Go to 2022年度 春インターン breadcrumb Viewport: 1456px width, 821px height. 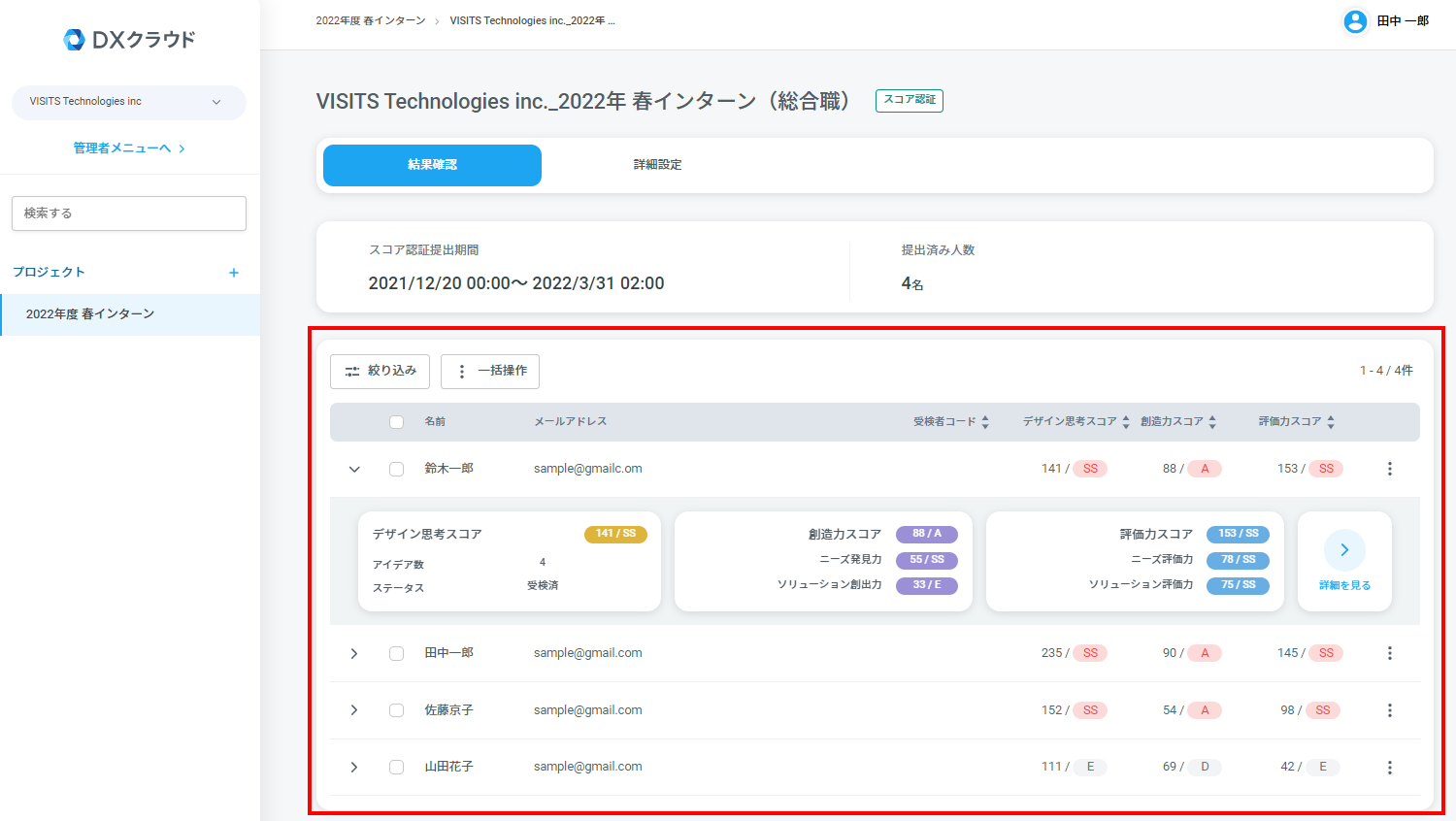pos(371,20)
